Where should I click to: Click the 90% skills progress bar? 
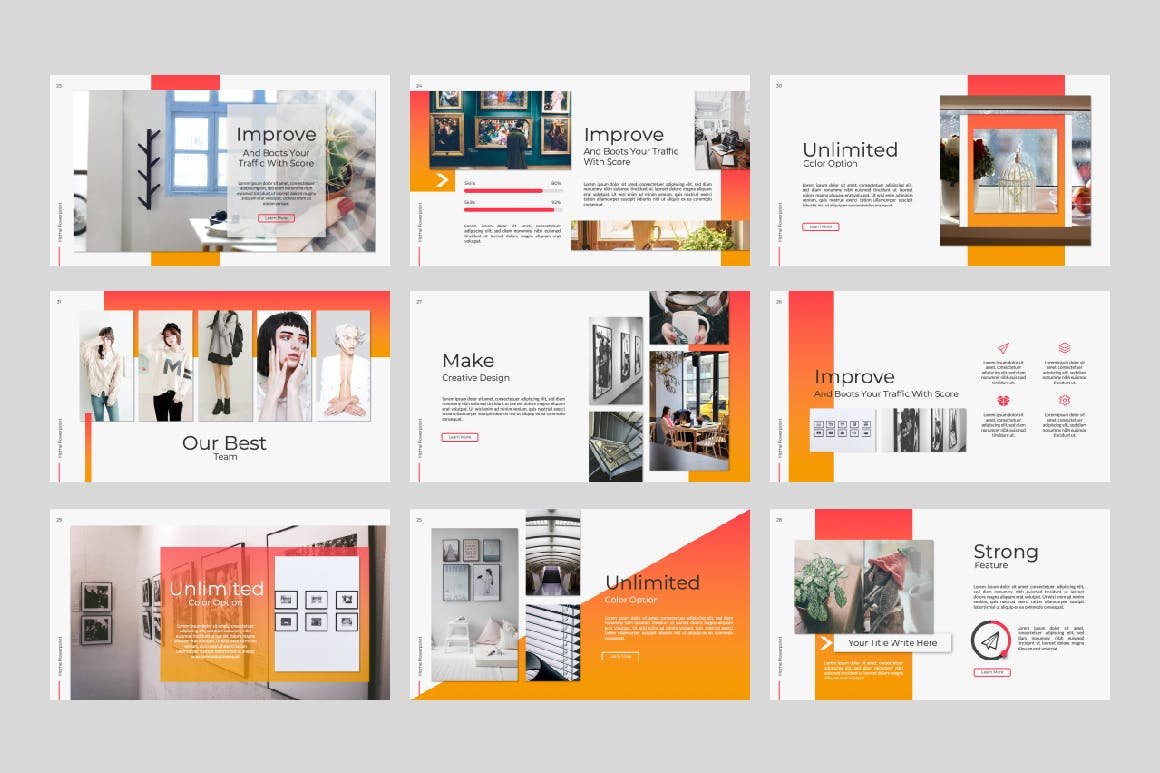513,191
